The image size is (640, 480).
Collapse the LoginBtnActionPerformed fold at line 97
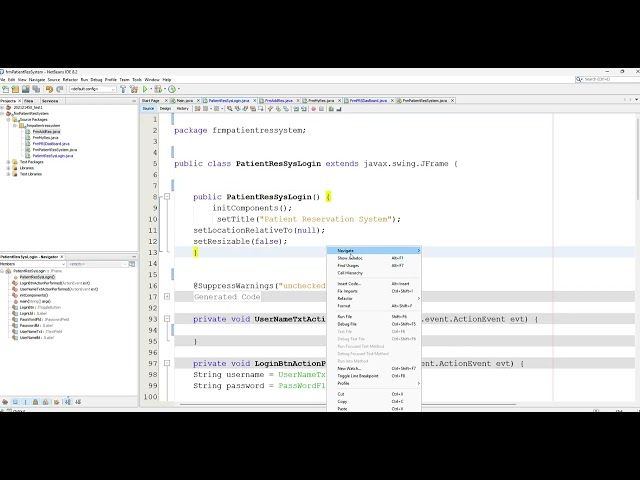click(x=167, y=363)
